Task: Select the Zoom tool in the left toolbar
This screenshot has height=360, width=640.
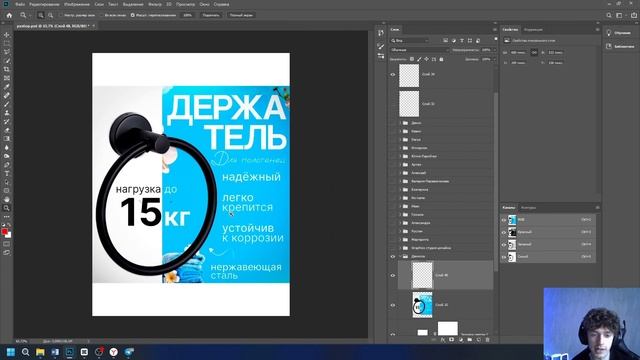Action: [7, 208]
